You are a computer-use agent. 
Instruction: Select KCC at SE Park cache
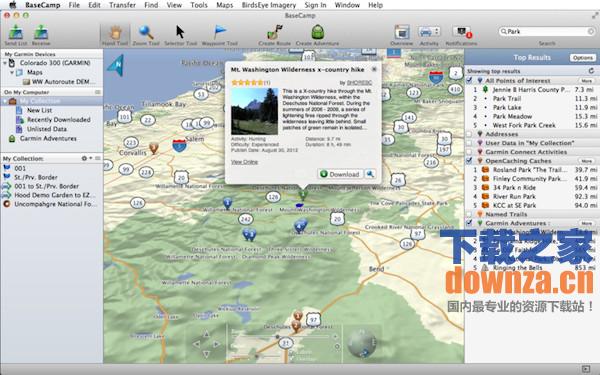[533, 205]
